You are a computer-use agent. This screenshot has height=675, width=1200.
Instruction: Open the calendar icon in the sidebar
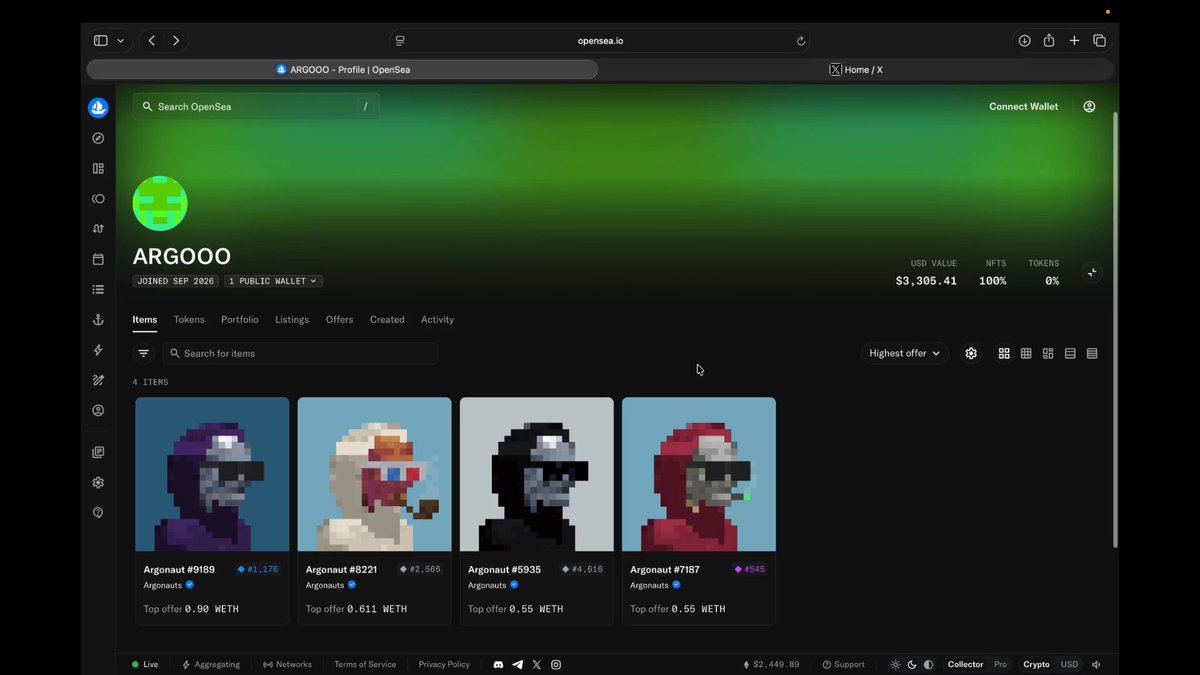point(98,259)
